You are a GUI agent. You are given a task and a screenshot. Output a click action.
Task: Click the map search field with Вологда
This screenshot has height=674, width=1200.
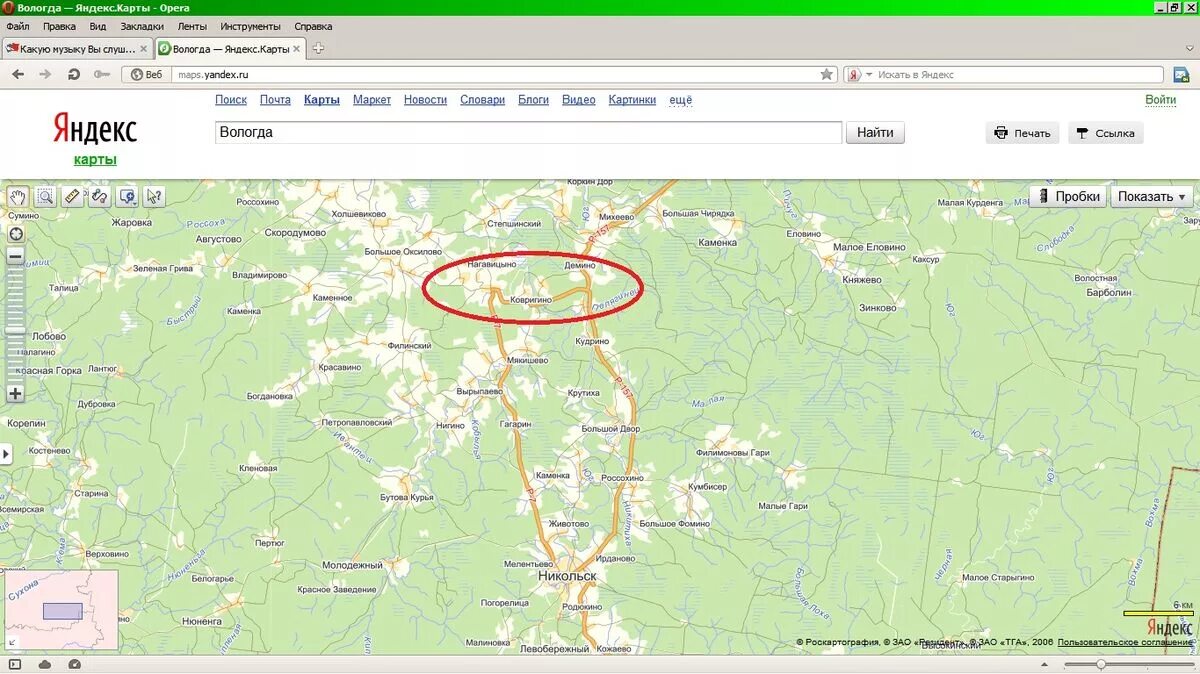(x=528, y=132)
